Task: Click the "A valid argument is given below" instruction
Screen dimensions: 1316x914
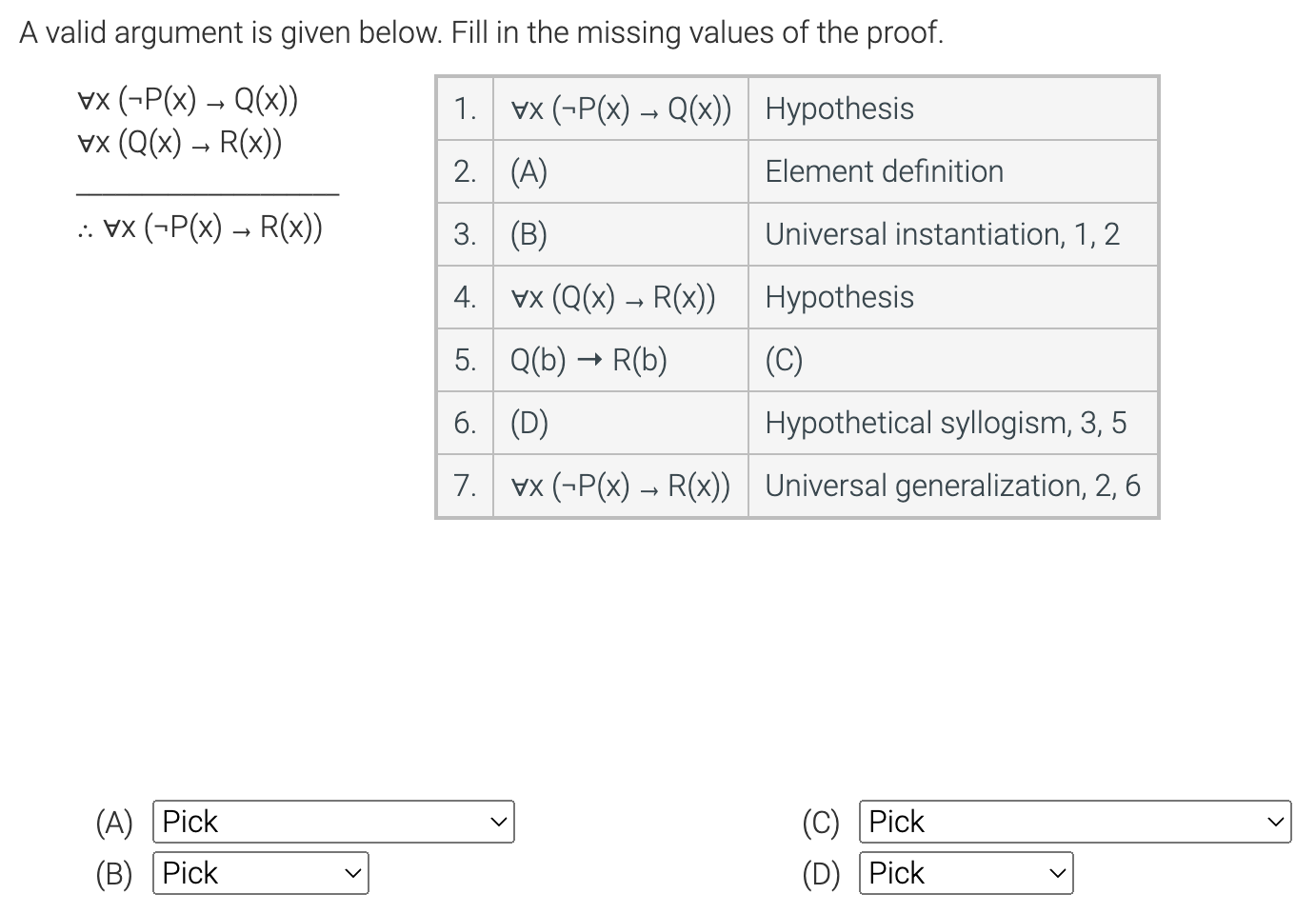Action: pyautogui.click(x=482, y=32)
